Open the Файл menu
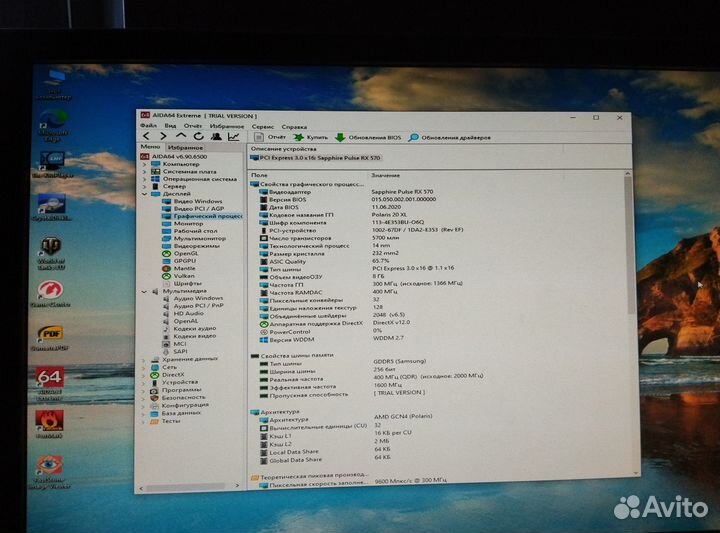720x533 pixels. click(148, 125)
